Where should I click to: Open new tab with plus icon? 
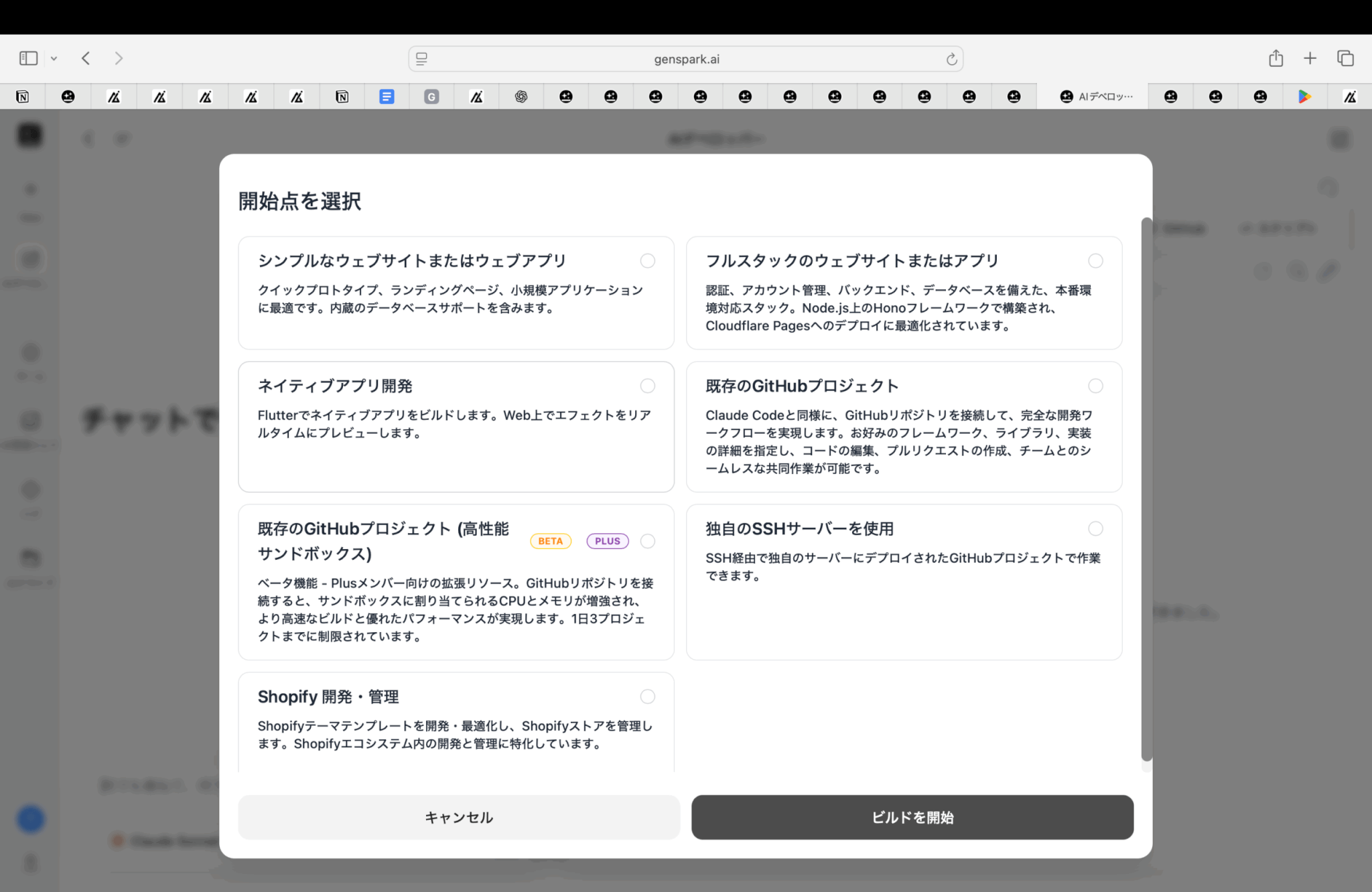click(x=1310, y=58)
